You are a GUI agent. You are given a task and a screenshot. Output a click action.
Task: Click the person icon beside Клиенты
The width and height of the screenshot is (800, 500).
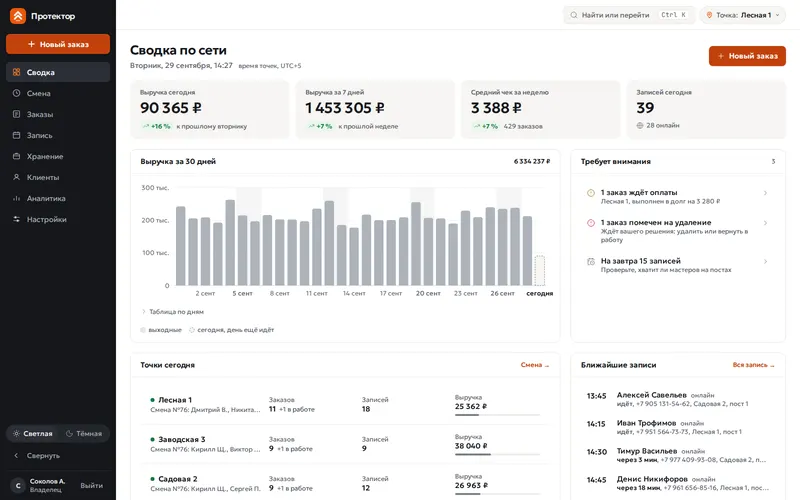(16, 177)
